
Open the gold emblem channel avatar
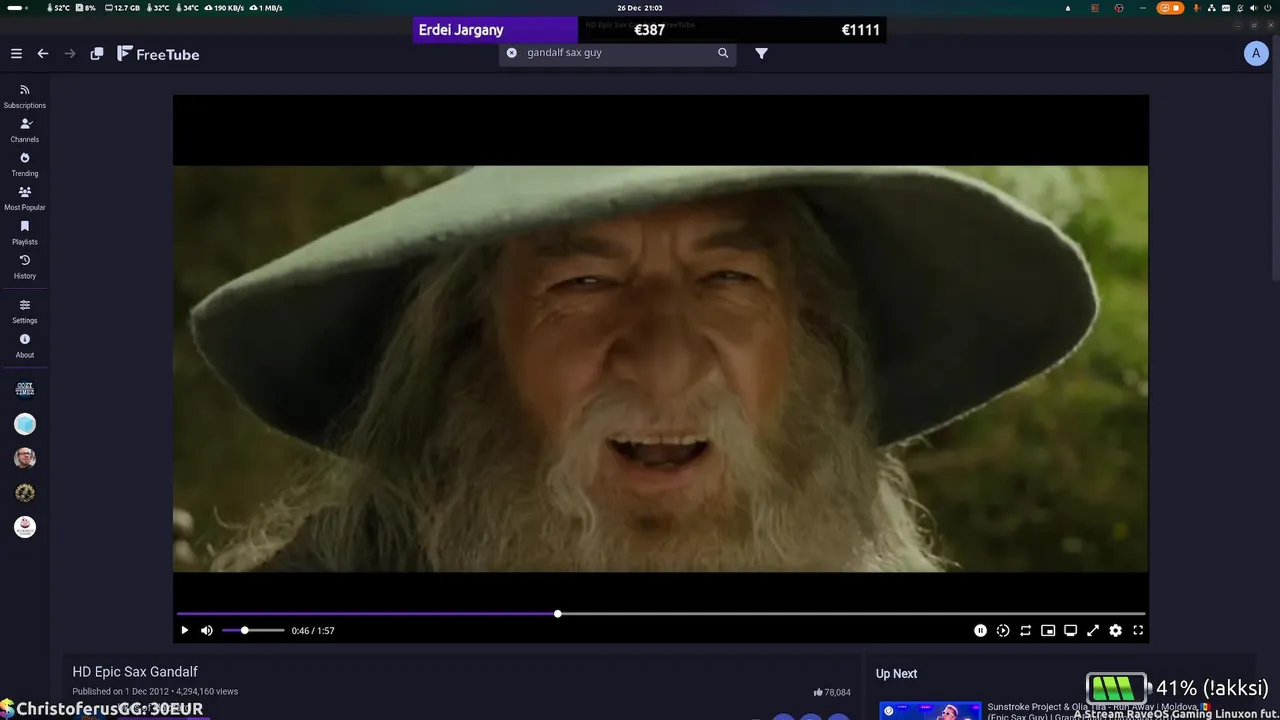pos(25,492)
